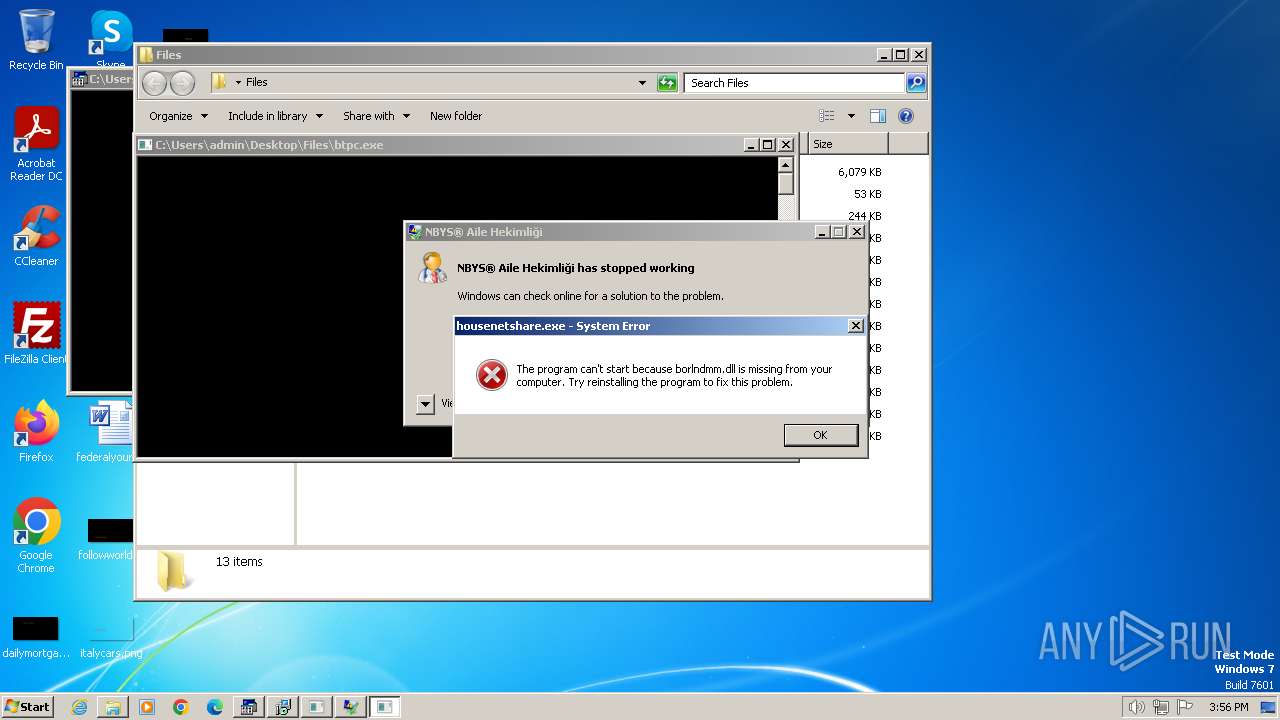Click the Forward arrow in Files window

tap(182, 83)
